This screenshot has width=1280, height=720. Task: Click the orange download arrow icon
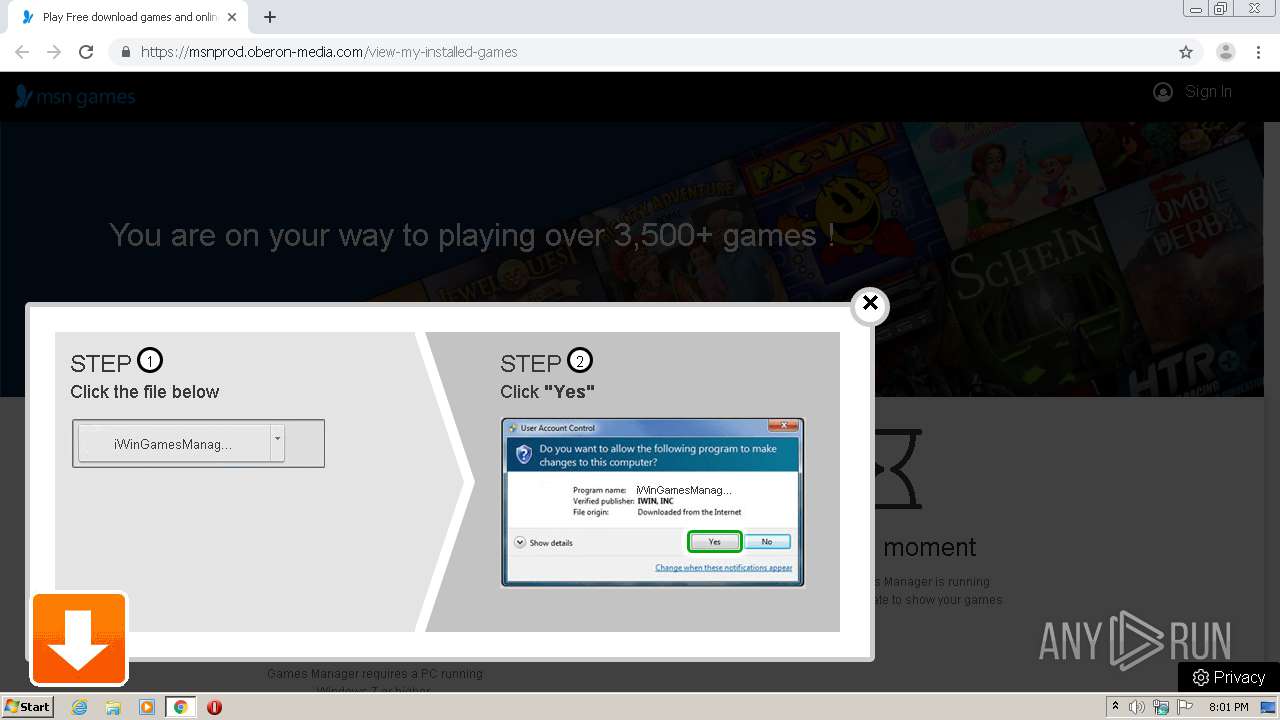point(79,639)
